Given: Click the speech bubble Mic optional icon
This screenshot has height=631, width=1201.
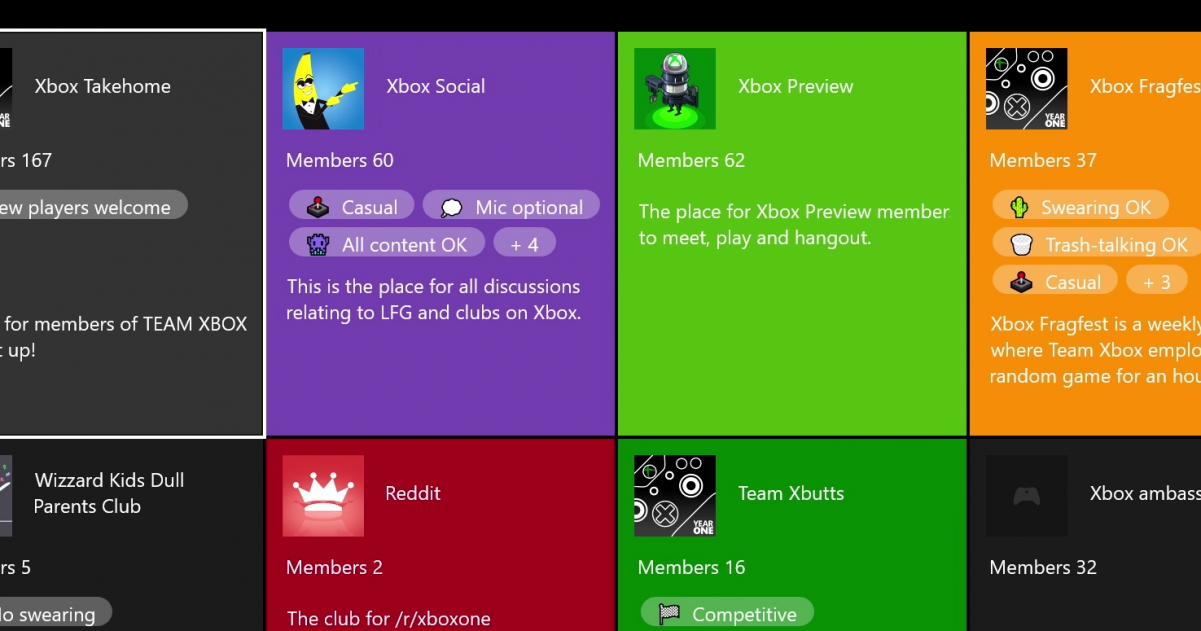Looking at the screenshot, I should tap(452, 208).
